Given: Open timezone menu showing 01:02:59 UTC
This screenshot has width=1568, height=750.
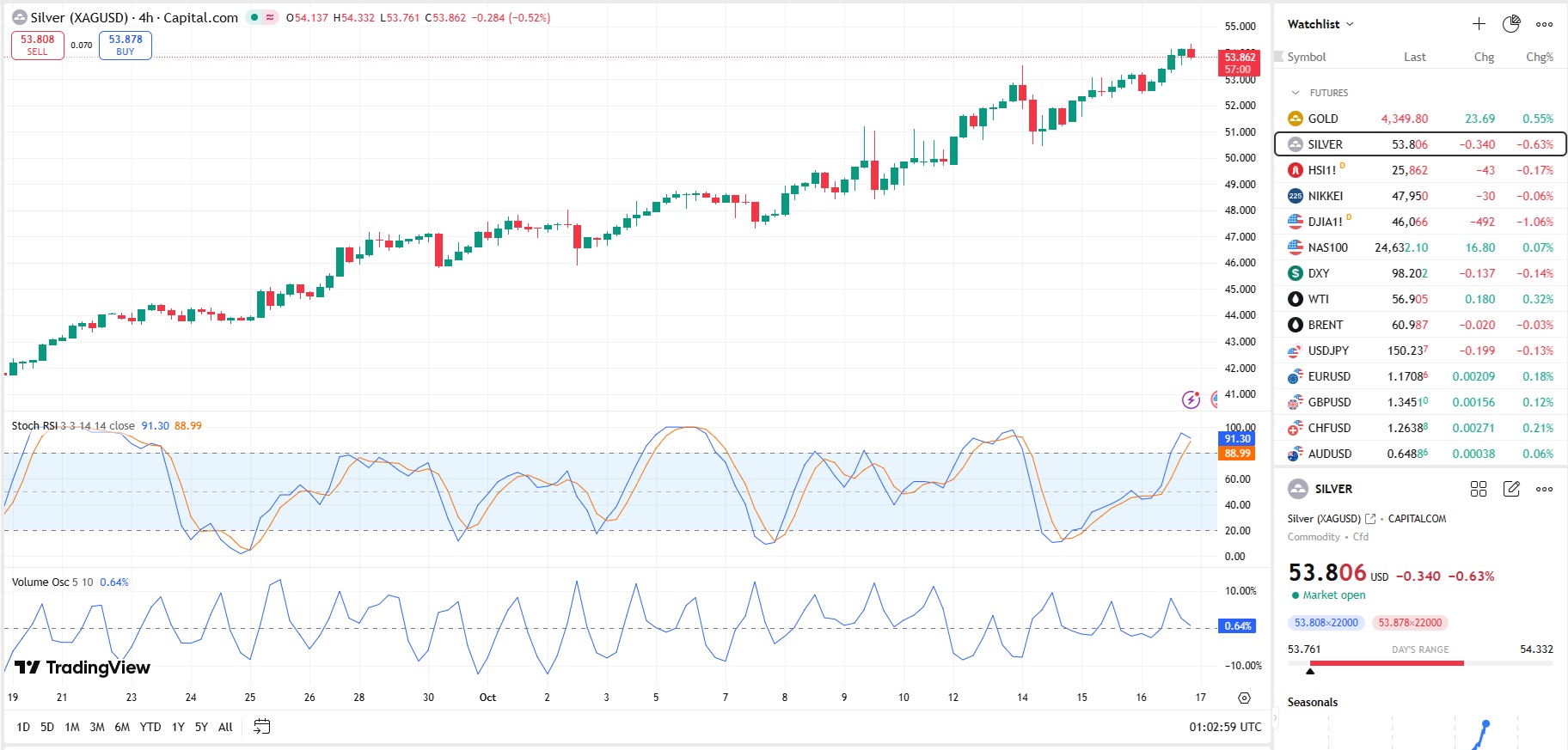Looking at the screenshot, I should click(1225, 727).
